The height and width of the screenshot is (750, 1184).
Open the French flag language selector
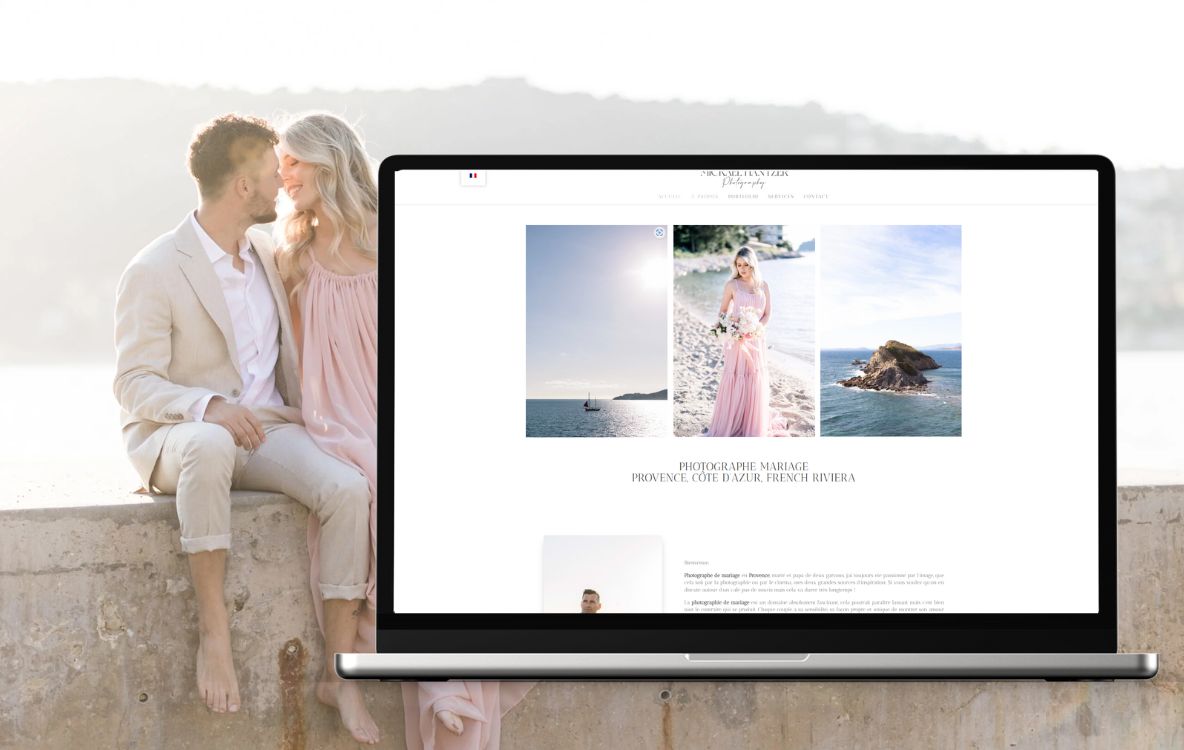tap(473, 176)
